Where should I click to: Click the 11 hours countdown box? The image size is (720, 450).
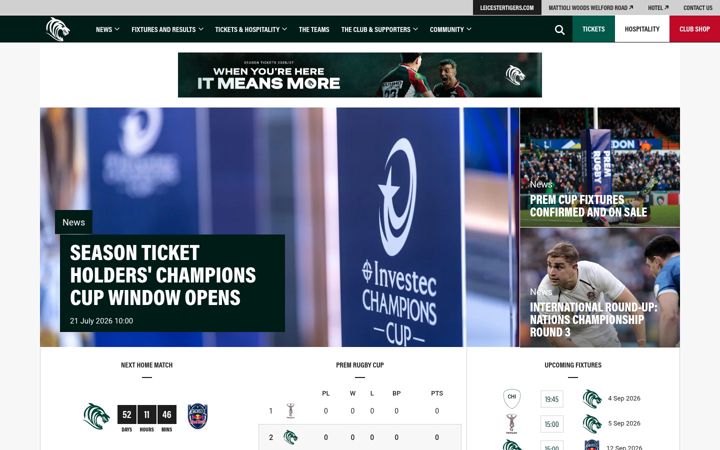146,415
